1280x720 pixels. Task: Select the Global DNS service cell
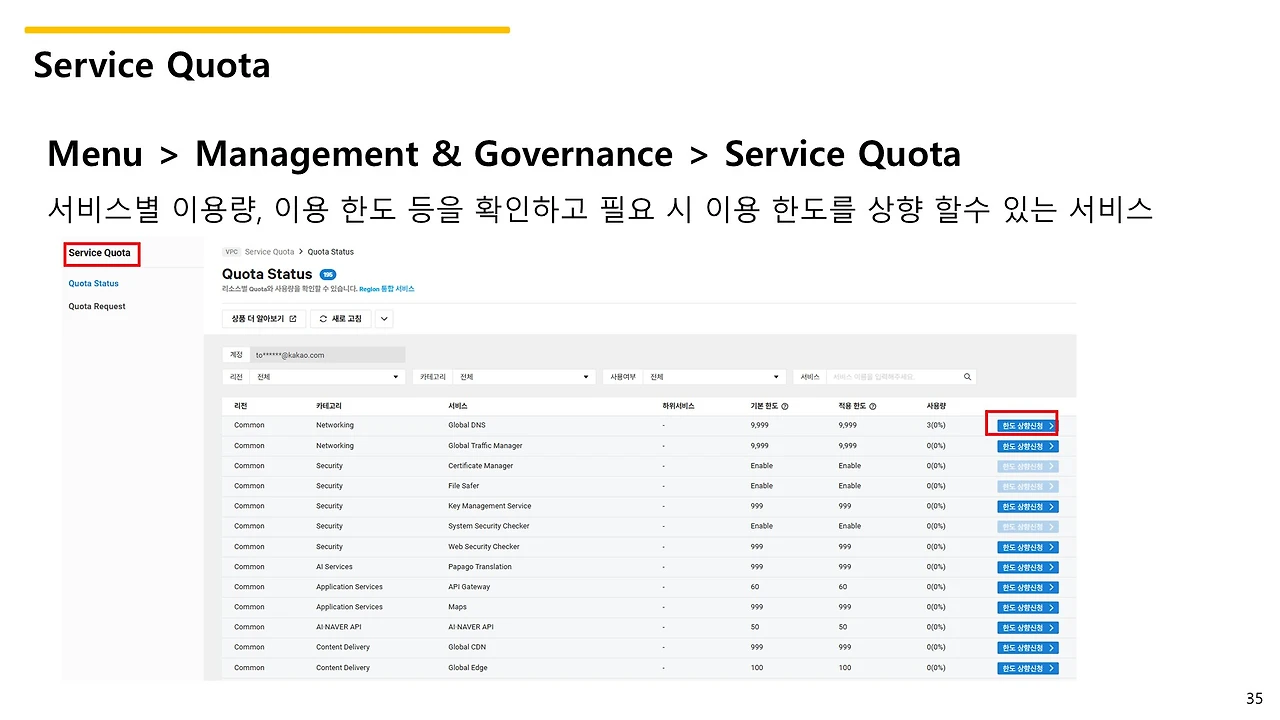pyautogui.click(x=467, y=426)
